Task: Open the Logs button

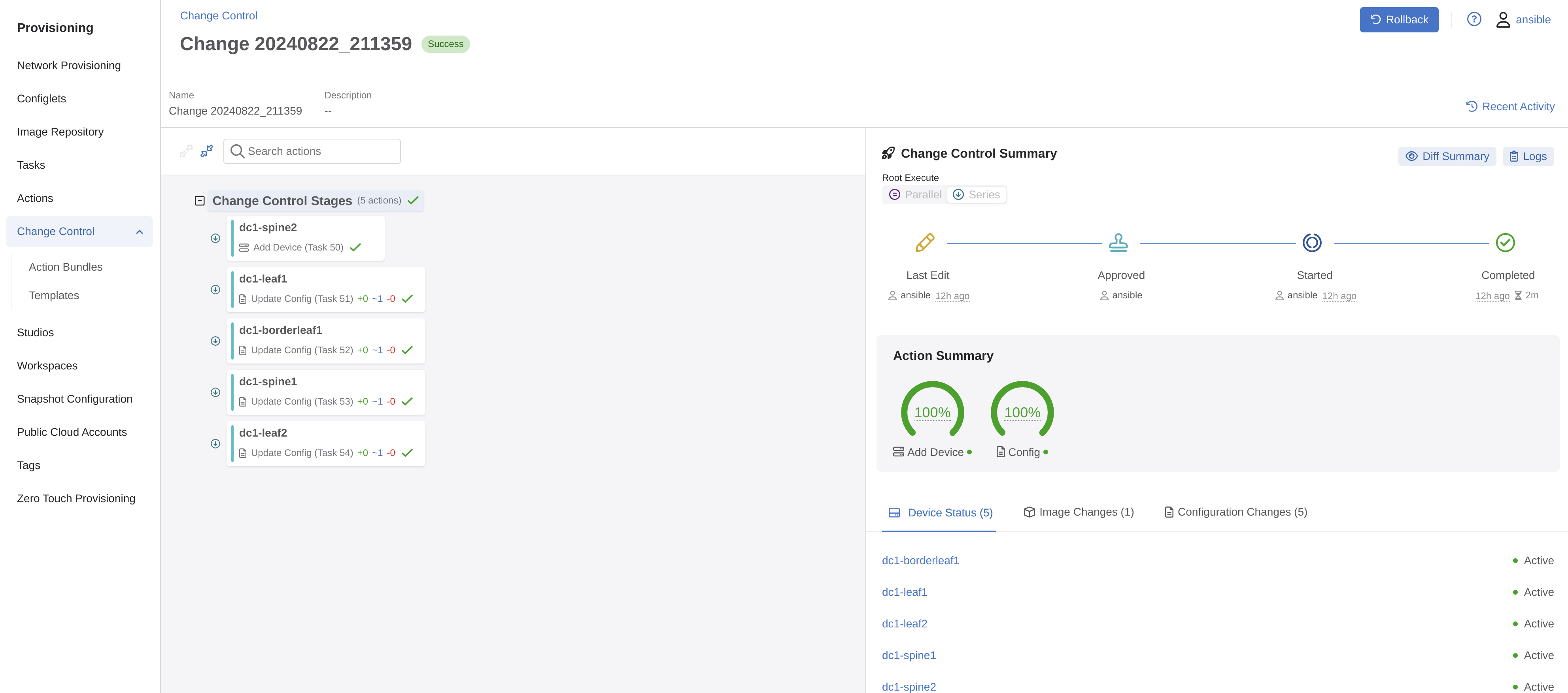Action: [1528, 156]
